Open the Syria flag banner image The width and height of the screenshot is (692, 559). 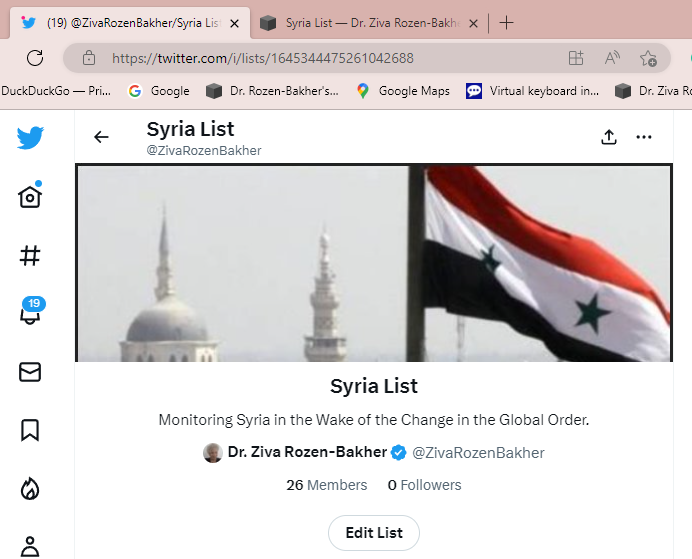[x=374, y=263]
